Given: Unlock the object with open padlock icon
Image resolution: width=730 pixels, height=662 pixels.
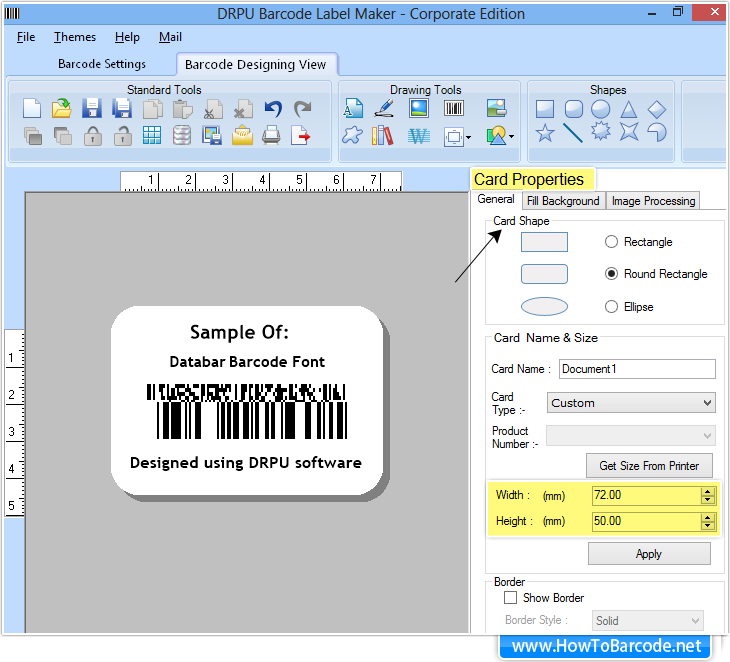Looking at the screenshot, I should tap(122, 136).
